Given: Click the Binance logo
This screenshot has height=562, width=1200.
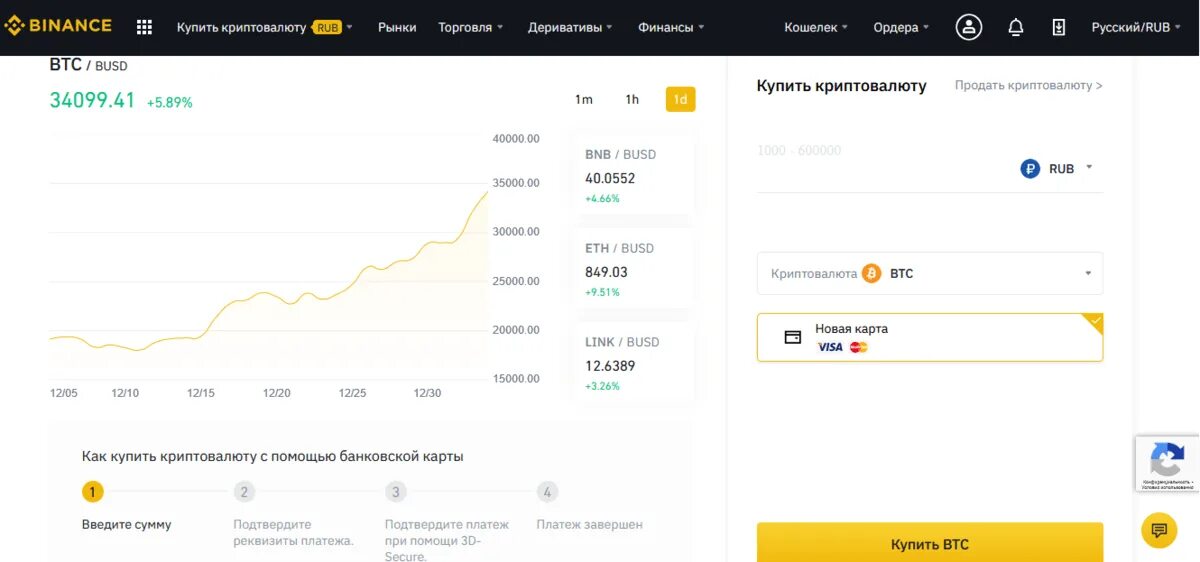Looking at the screenshot, I should 58,26.
